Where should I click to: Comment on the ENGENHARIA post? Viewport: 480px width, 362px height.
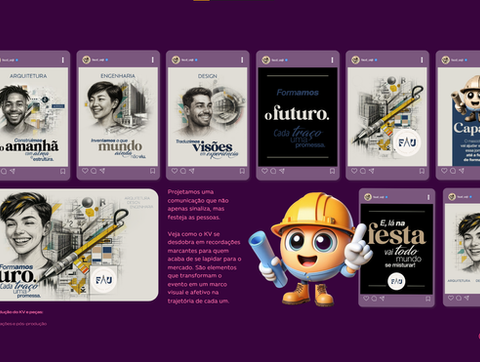(94, 171)
